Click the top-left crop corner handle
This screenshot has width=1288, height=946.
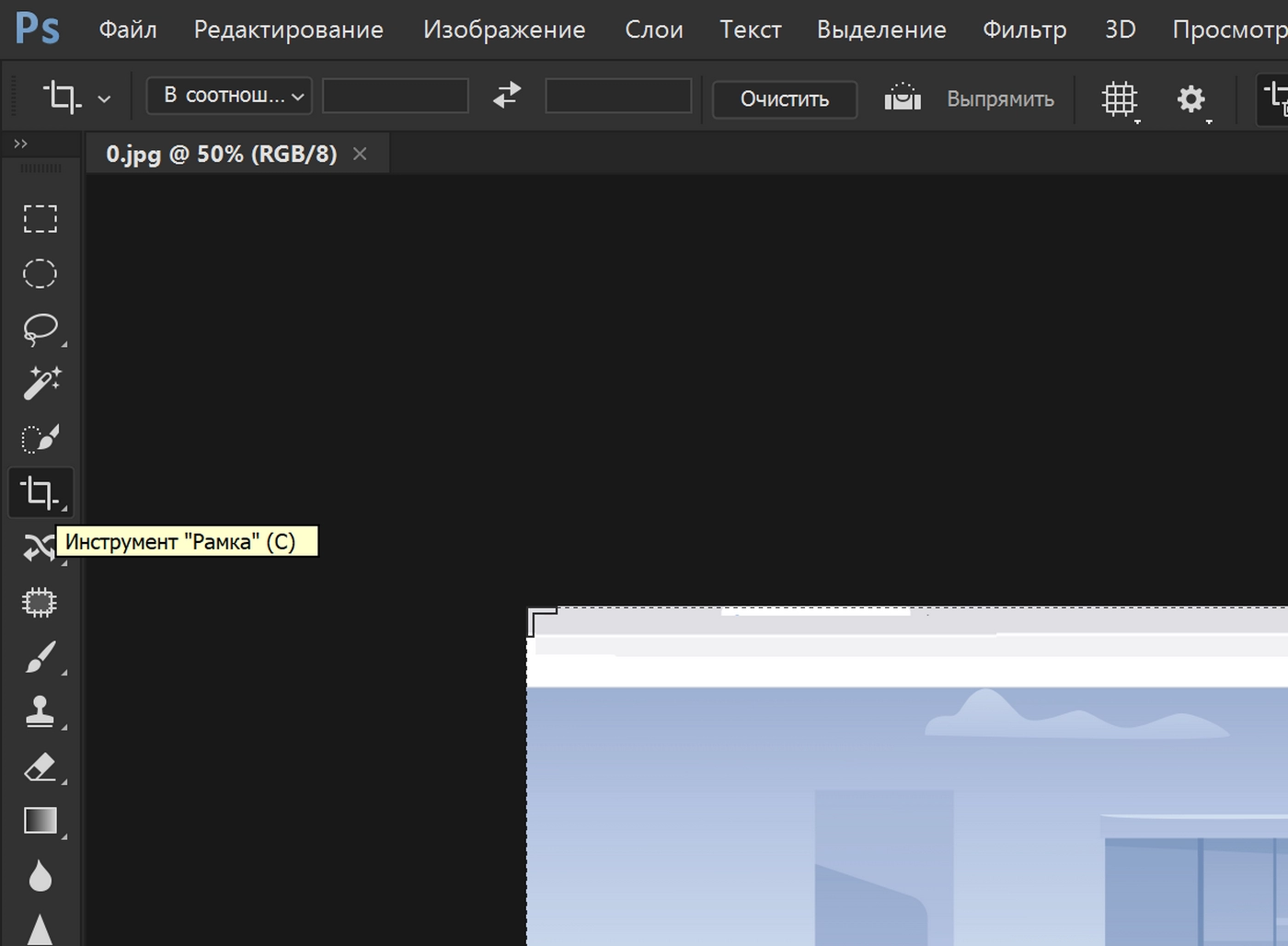point(541,621)
